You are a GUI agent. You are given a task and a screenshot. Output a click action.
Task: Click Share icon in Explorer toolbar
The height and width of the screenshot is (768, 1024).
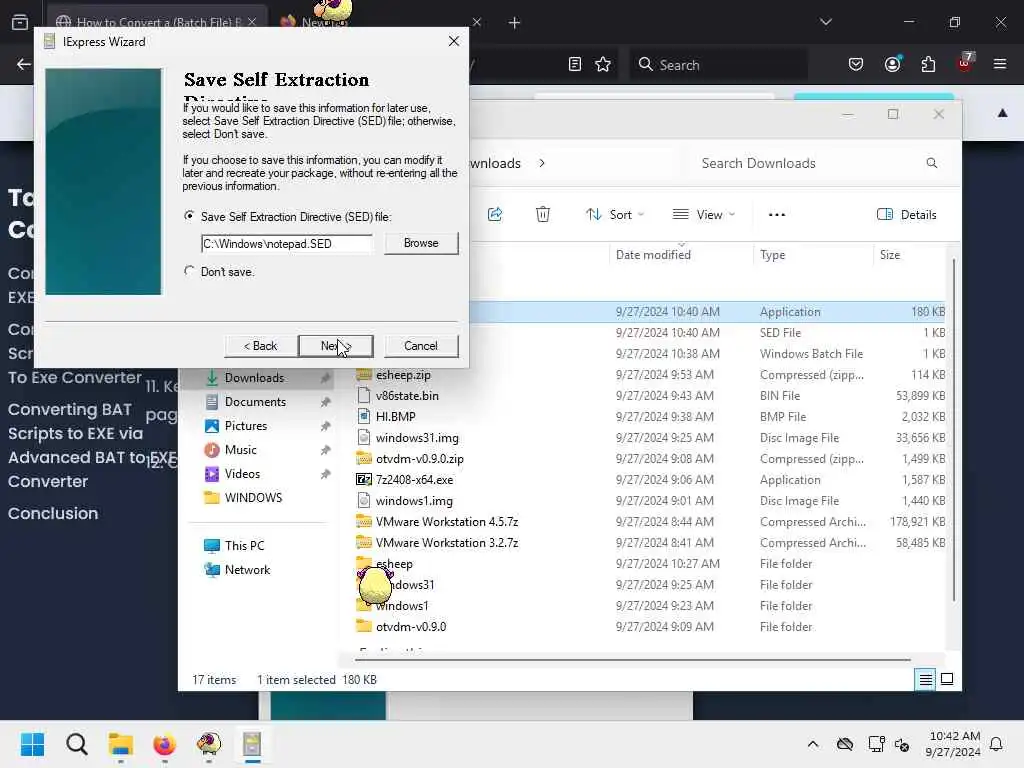[x=495, y=214]
